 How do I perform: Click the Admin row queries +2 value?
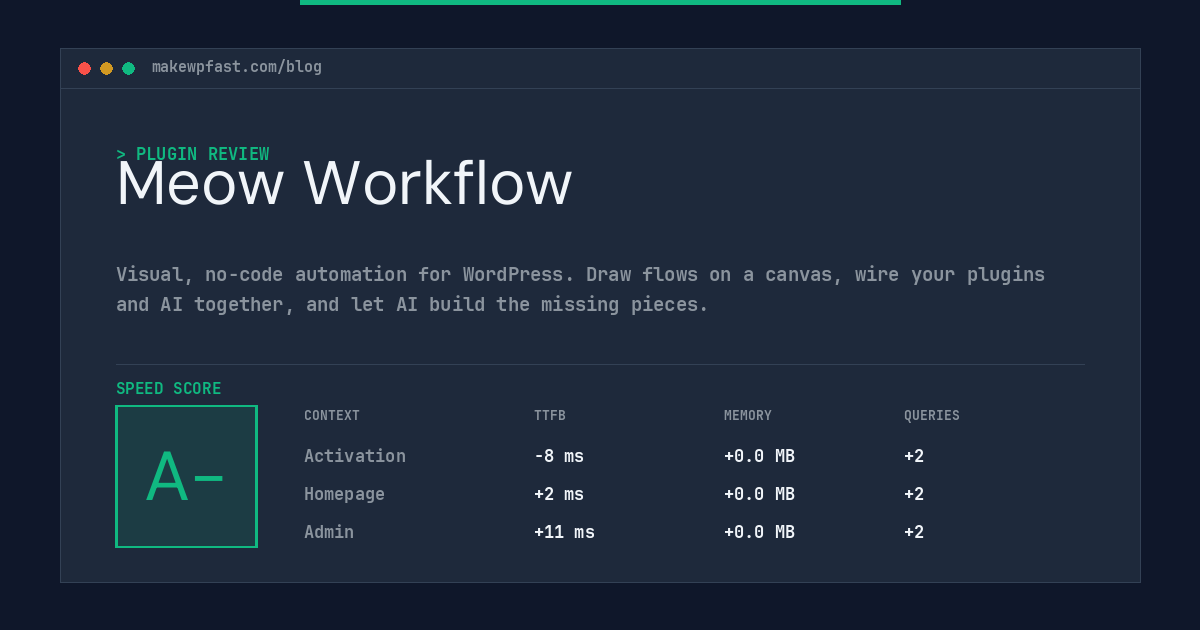914,532
